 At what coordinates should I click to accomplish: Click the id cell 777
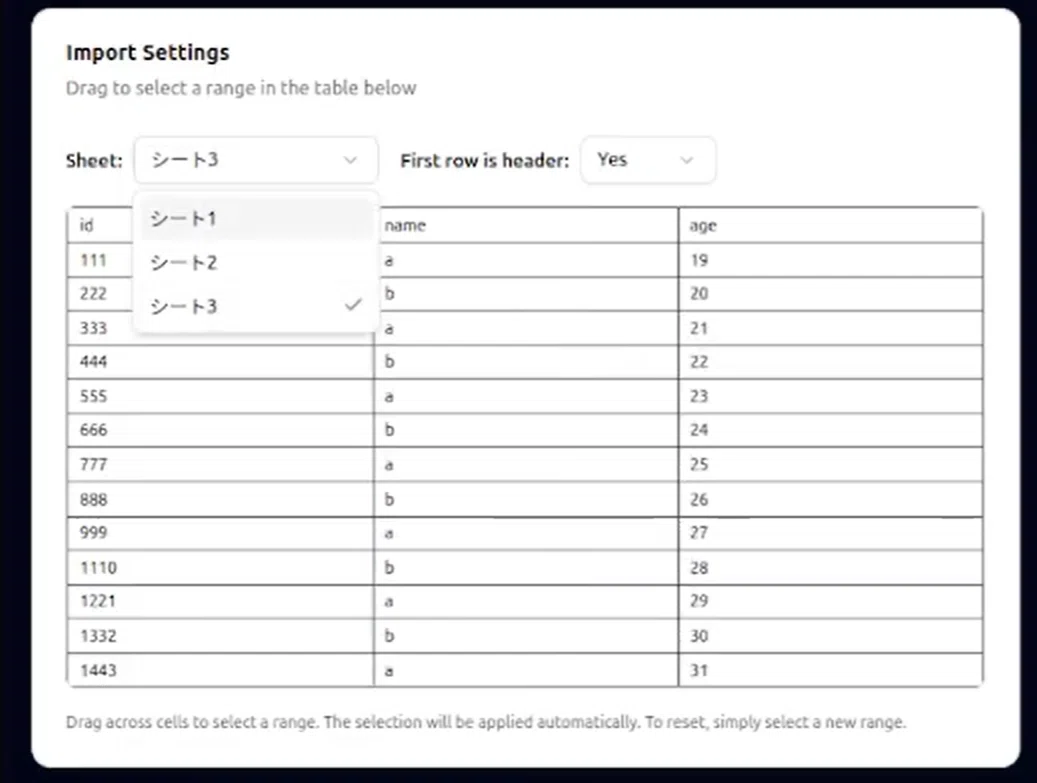pyautogui.click(x=220, y=464)
